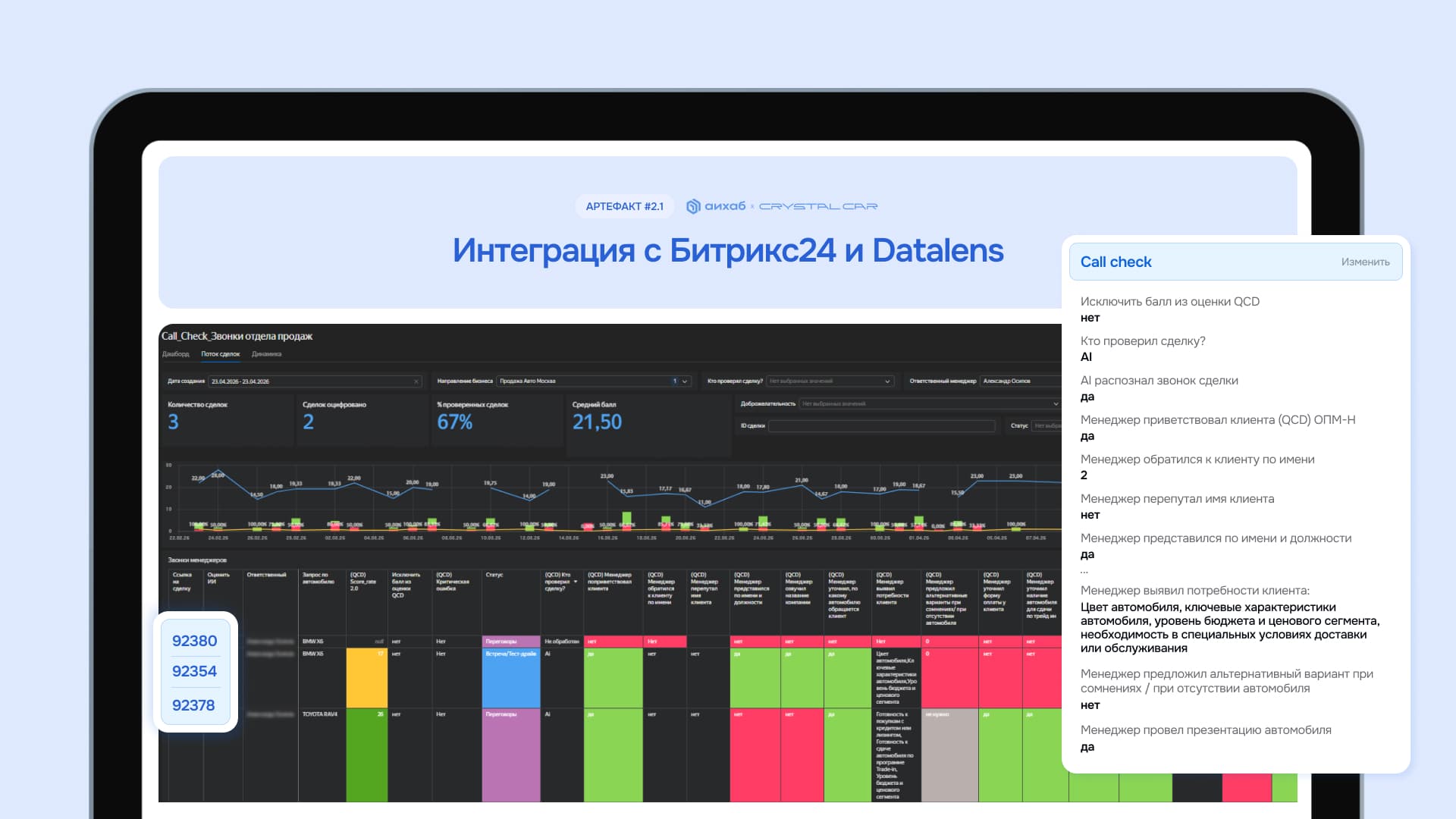The height and width of the screenshot is (819, 1456).
Task: Click the 'Не обработан' cell in the table
Action: click(562, 642)
